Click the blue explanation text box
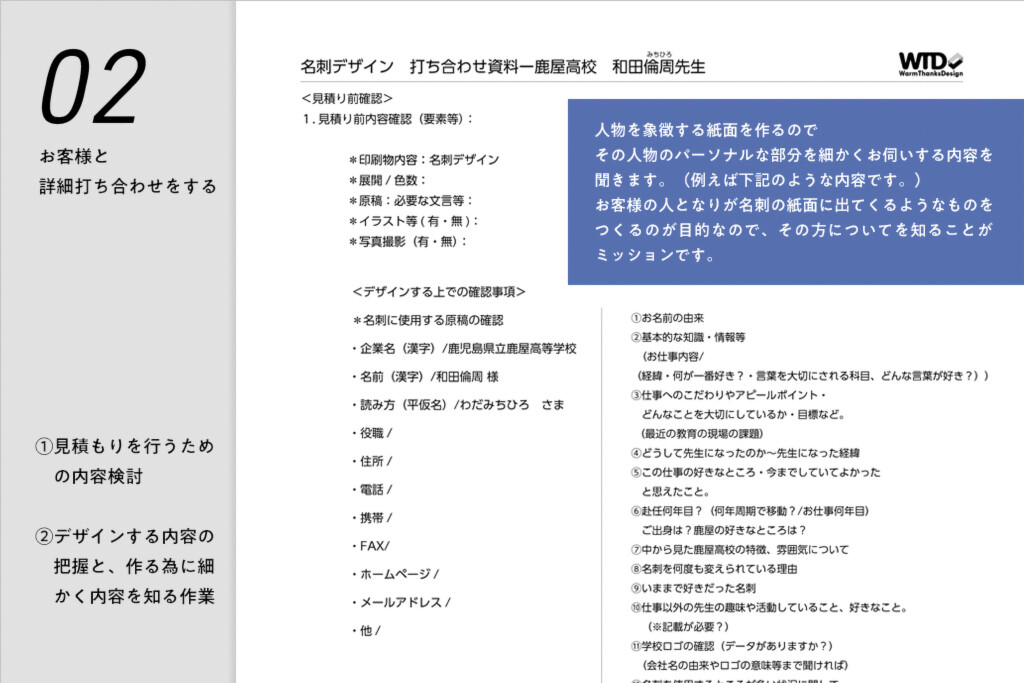Screen dimensions: 1024x683 795,191
